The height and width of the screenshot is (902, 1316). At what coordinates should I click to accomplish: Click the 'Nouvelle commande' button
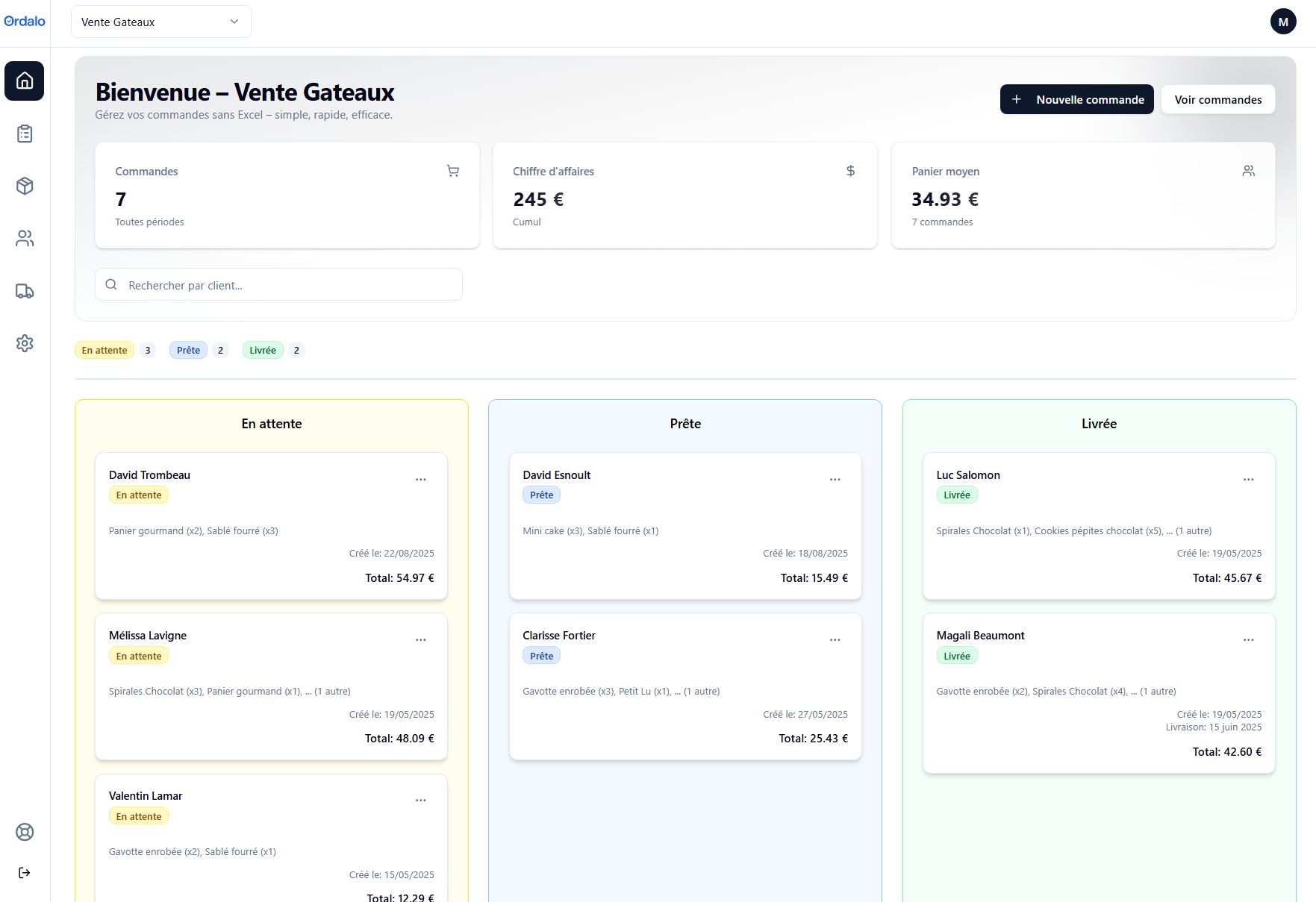coord(1076,98)
